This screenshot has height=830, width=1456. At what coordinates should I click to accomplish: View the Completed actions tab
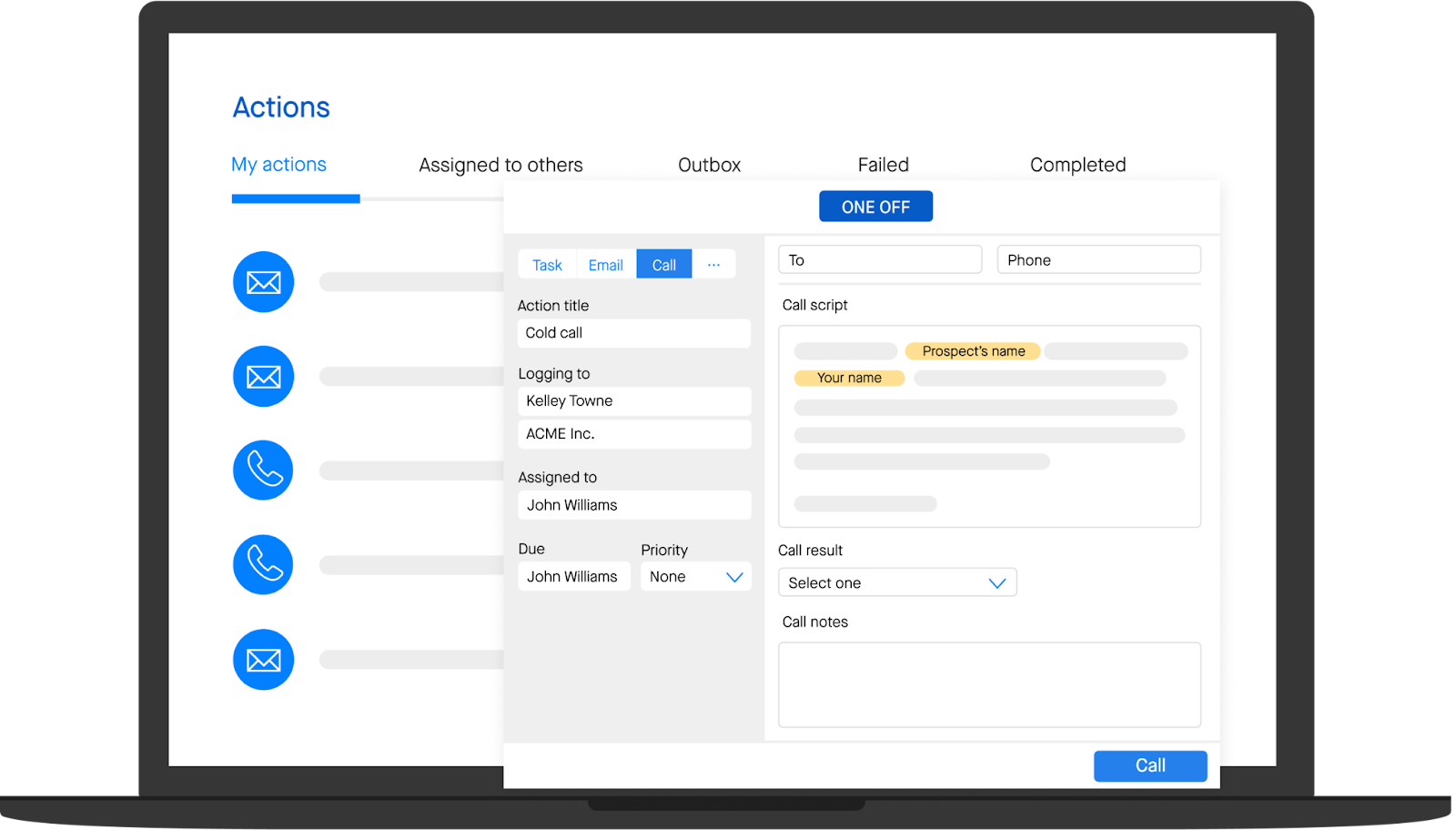[x=1077, y=165]
